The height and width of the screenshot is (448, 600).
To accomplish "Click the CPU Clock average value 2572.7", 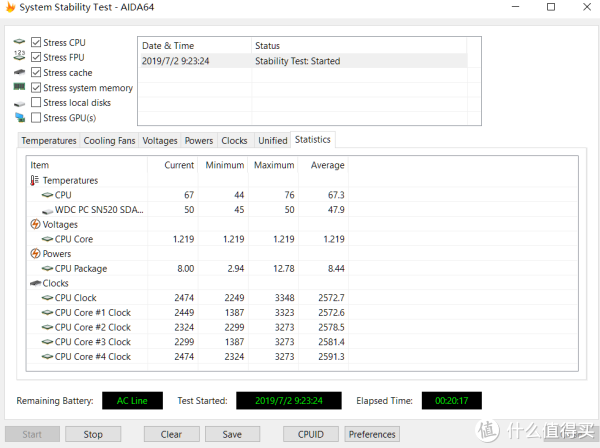I will pos(331,298).
